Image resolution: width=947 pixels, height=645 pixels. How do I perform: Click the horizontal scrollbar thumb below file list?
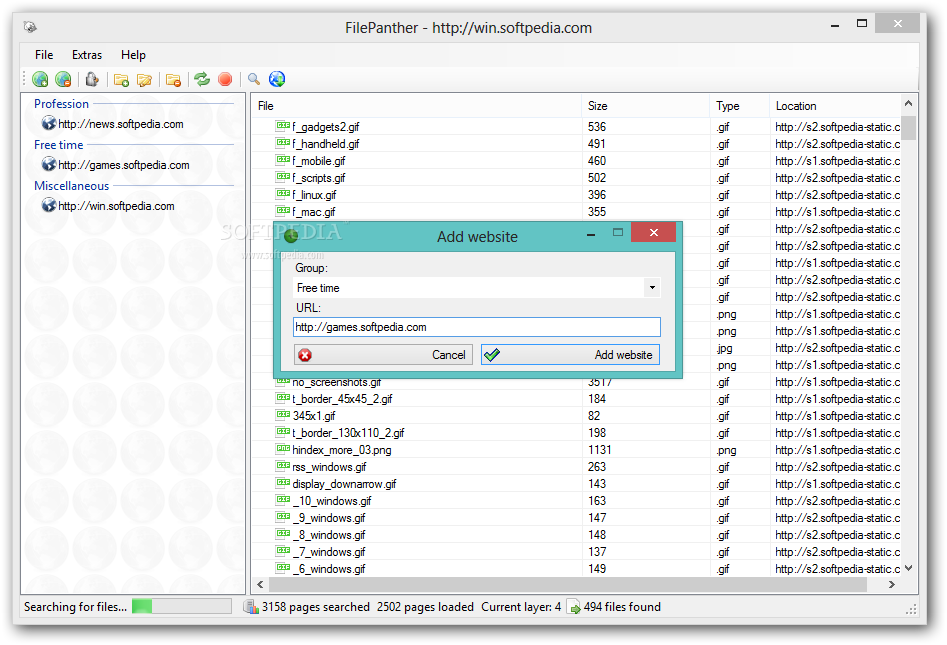568,584
